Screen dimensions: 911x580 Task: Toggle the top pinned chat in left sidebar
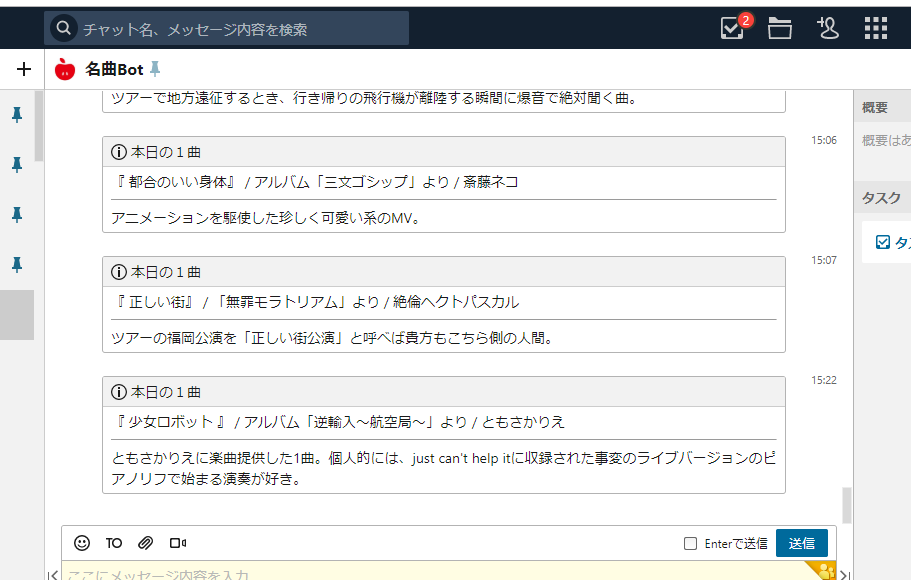[x=15, y=115]
